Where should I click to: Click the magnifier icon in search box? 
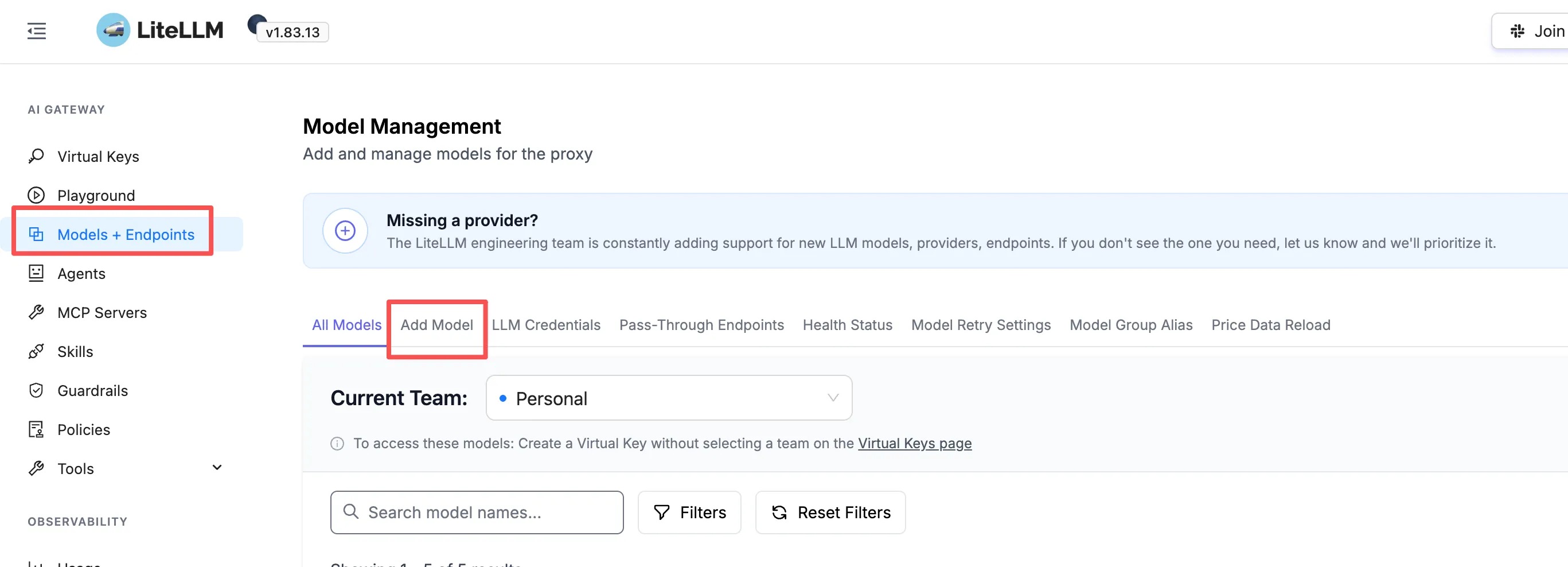click(350, 511)
